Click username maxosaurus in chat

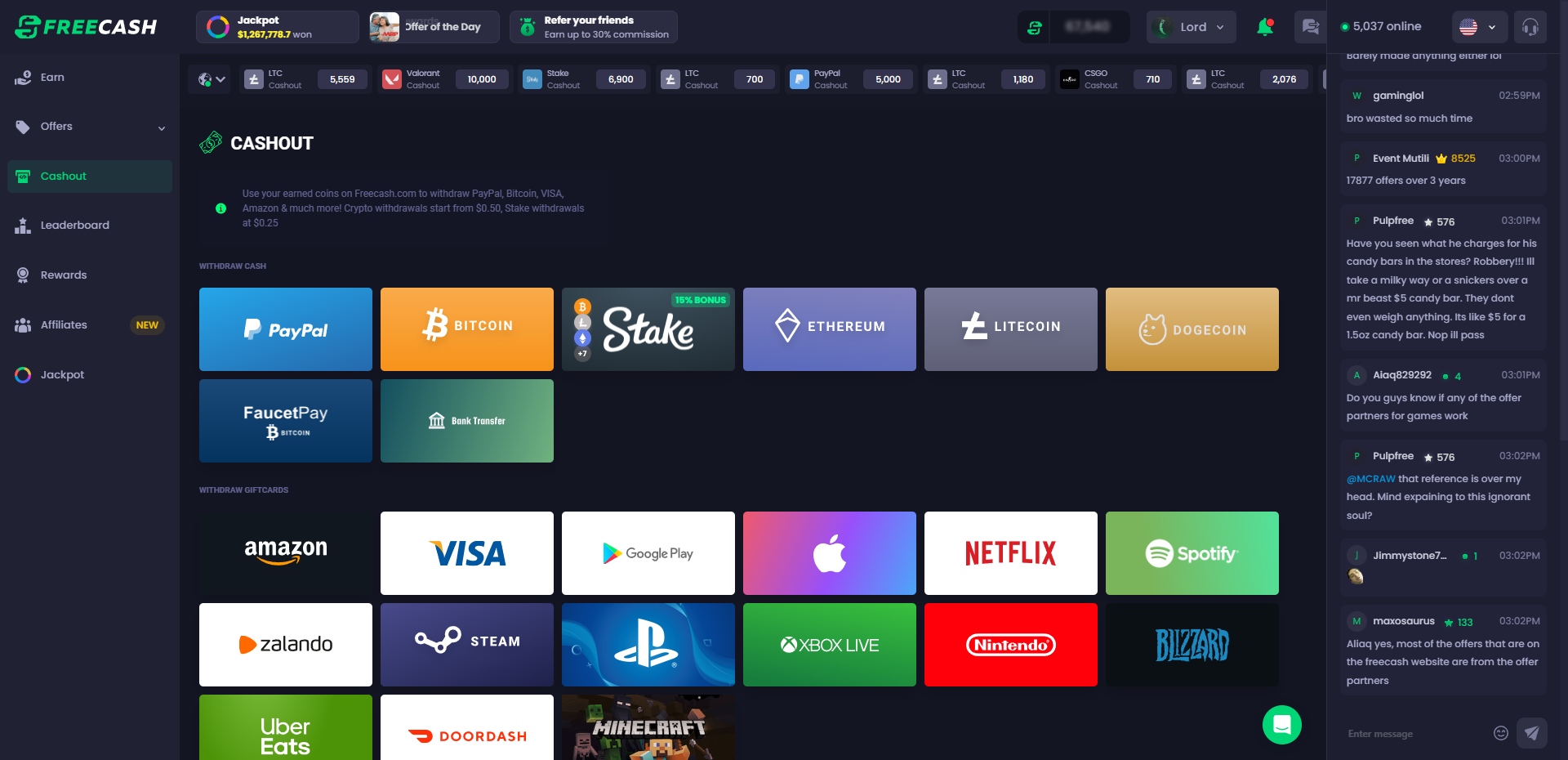(x=1404, y=621)
